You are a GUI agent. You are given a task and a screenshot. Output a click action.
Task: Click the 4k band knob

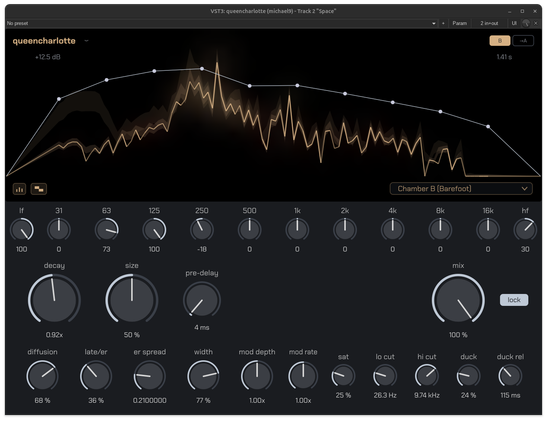point(392,230)
